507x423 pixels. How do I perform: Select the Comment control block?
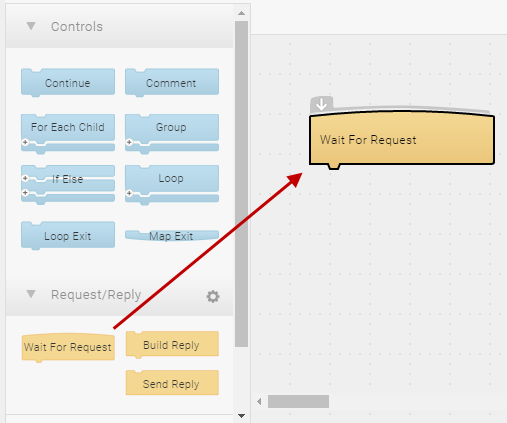click(172, 82)
